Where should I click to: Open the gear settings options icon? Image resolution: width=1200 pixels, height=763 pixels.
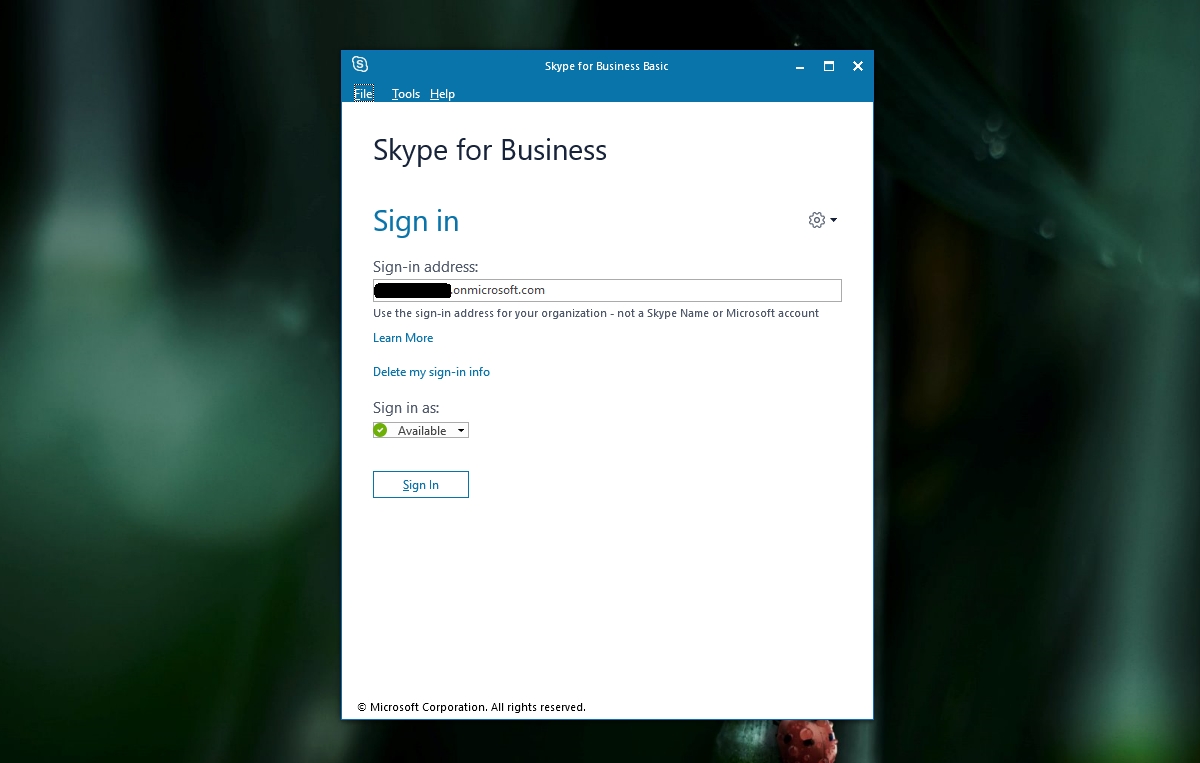coord(817,220)
